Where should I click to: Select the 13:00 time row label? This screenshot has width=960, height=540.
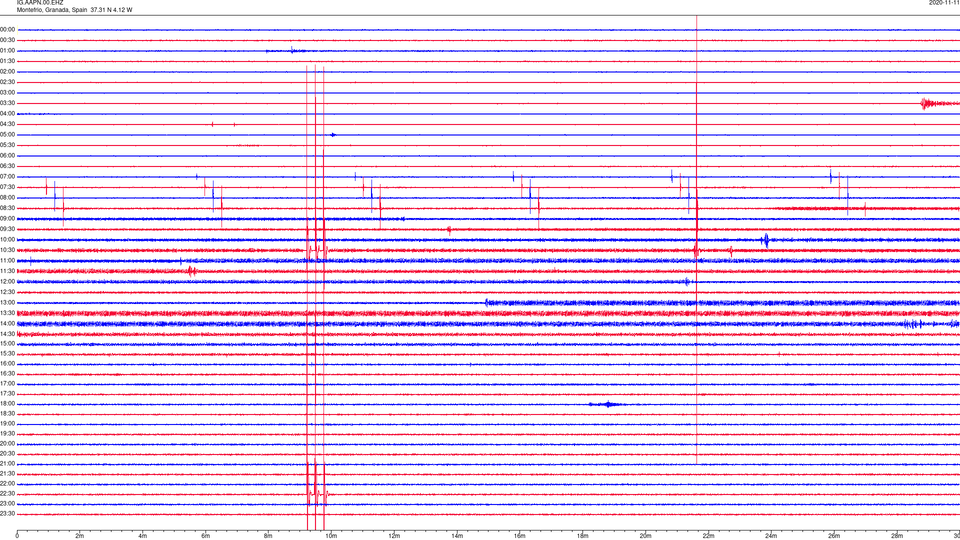pyautogui.click(x=8, y=302)
